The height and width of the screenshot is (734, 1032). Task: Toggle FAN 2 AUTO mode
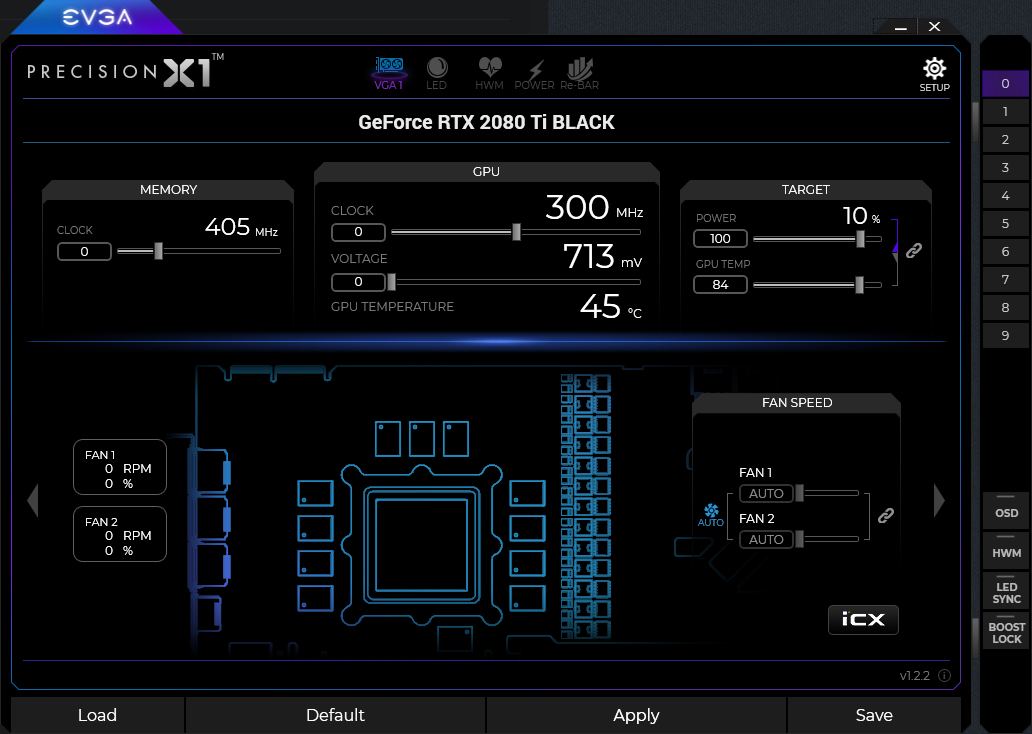766,539
